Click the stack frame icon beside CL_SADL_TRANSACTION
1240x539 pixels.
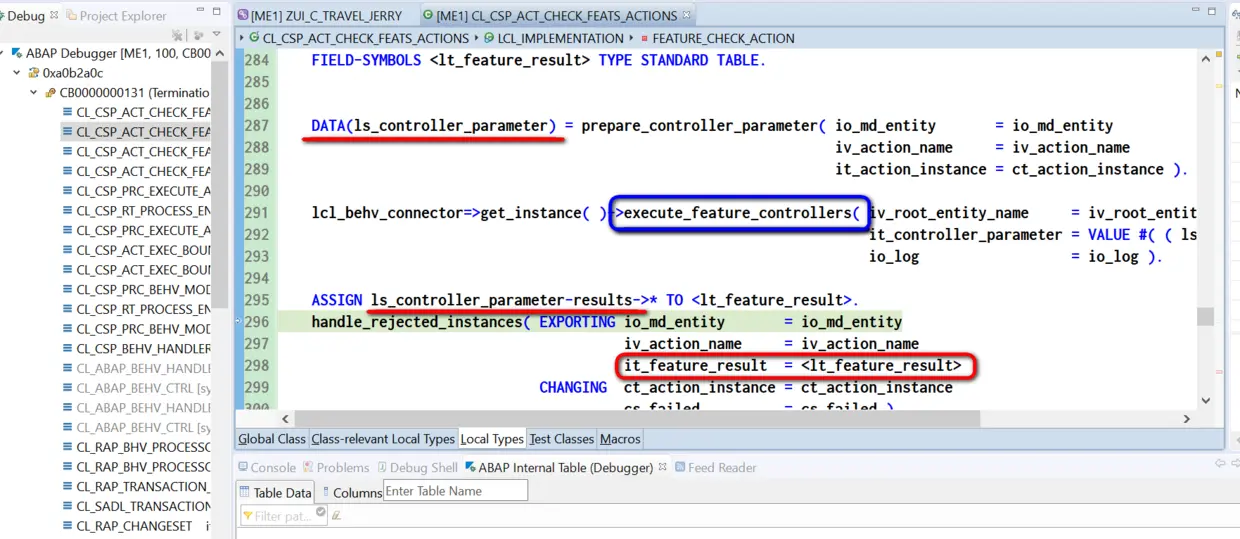(67, 506)
